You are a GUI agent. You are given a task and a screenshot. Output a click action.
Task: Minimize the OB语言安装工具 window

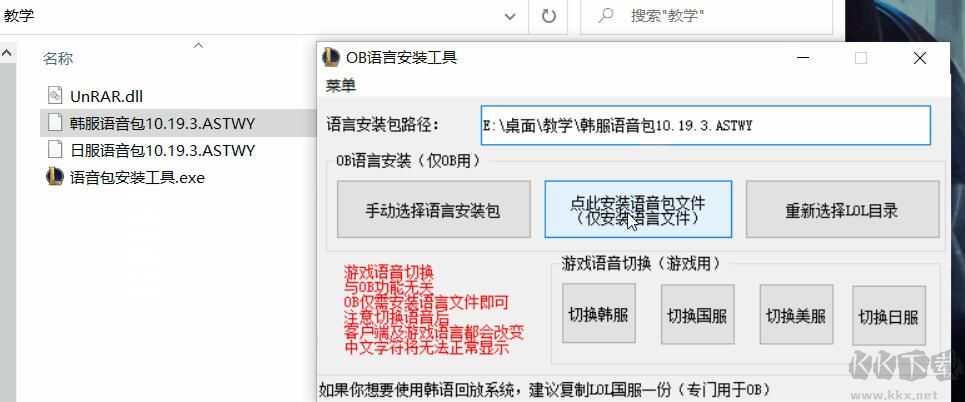803,58
